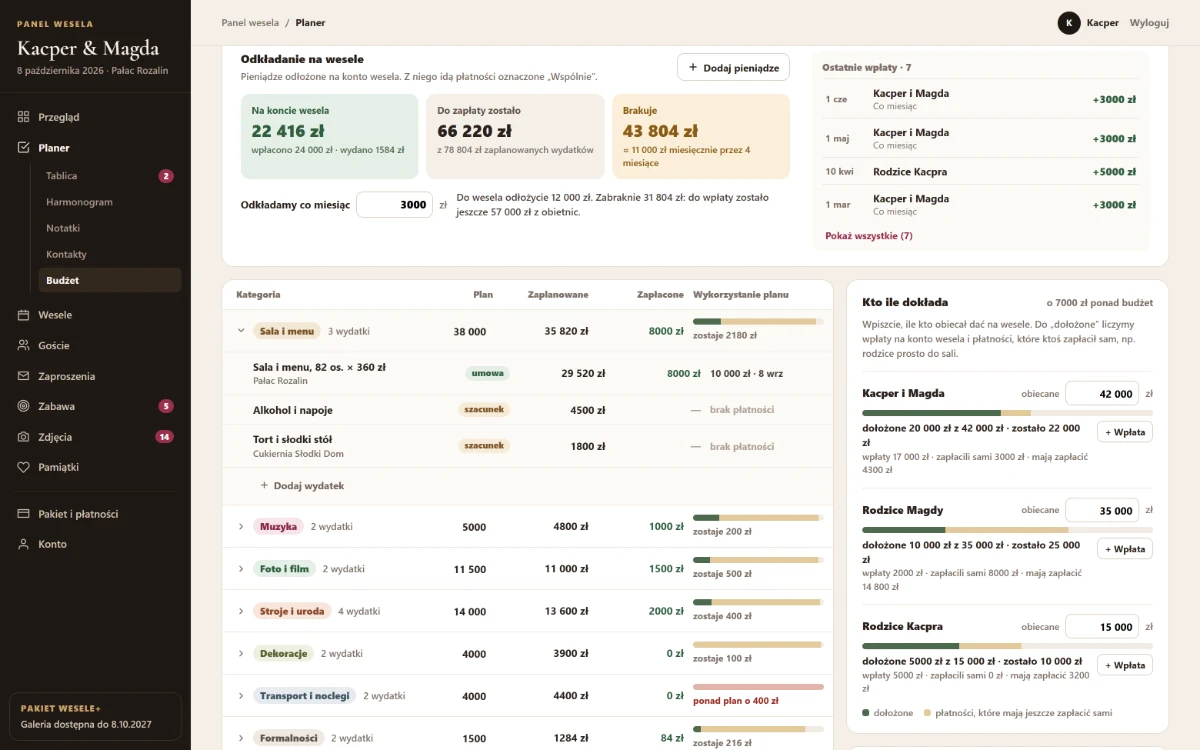Click Kacper i Magda obiecane amount field
The height and width of the screenshot is (750, 1200).
pos(1102,394)
